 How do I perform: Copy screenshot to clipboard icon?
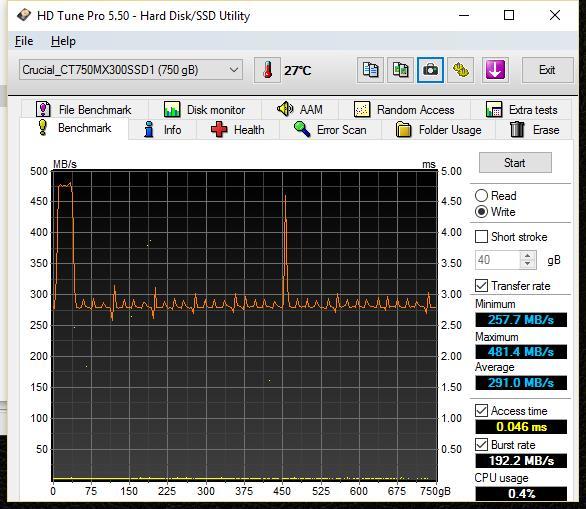tap(400, 70)
